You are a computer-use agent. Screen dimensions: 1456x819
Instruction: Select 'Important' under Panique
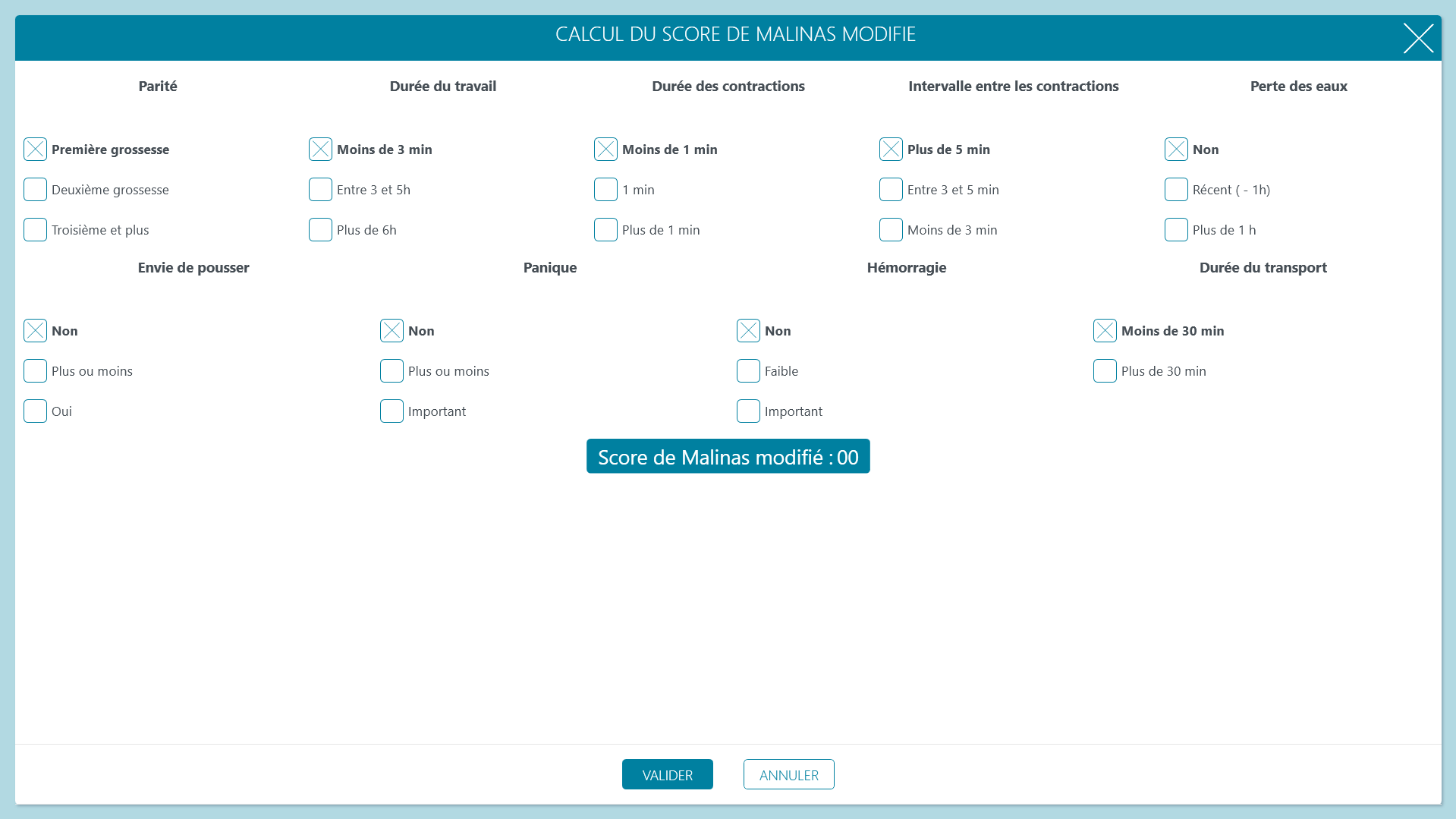(392, 411)
